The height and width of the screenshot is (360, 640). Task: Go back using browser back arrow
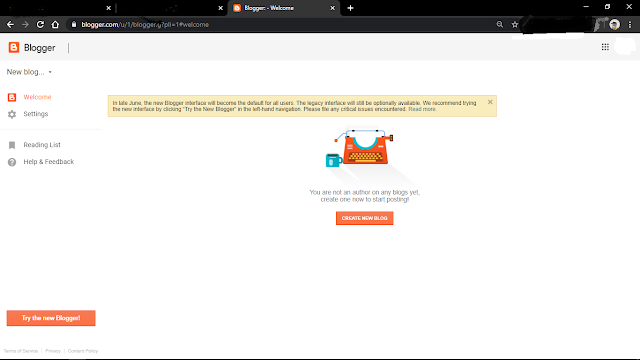point(10,24)
